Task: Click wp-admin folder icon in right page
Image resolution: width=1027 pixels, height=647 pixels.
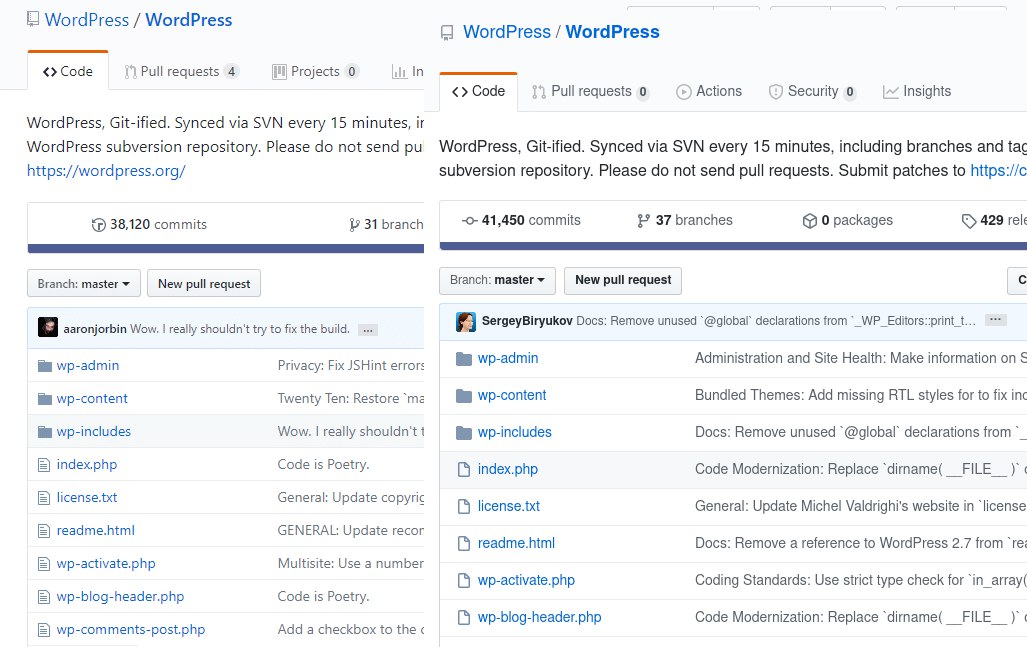Action: (x=464, y=358)
